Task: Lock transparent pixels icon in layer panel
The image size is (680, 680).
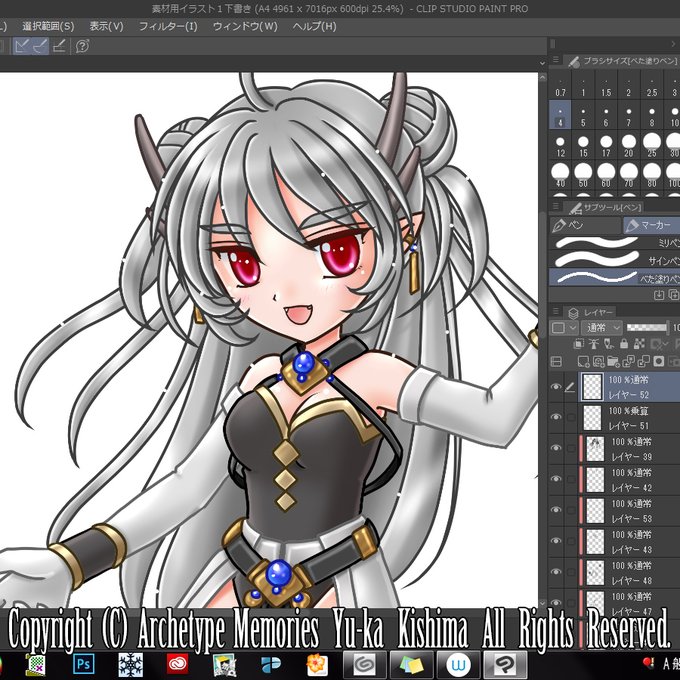Action: 639,344
